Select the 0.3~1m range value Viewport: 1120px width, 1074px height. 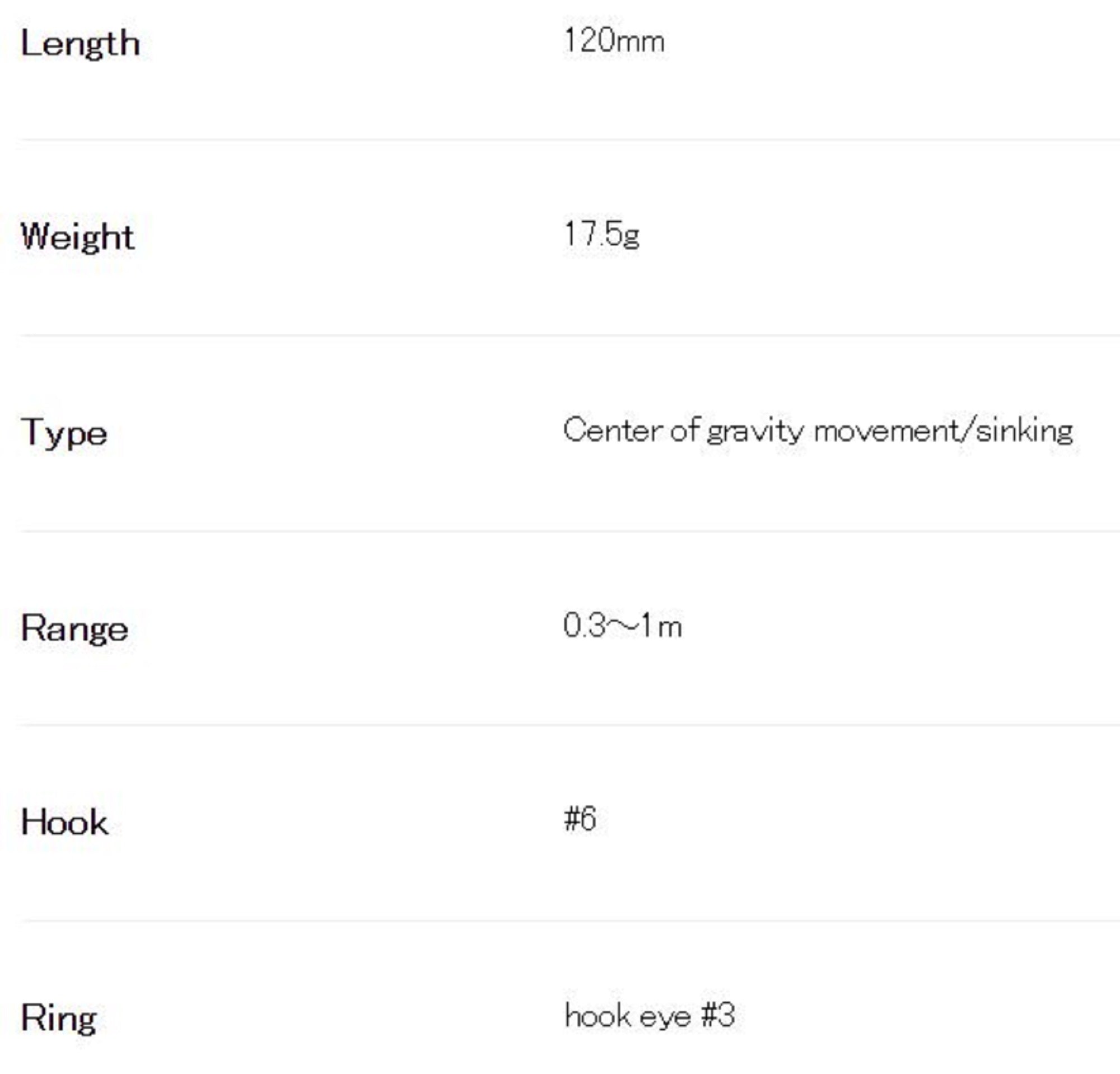point(622,625)
